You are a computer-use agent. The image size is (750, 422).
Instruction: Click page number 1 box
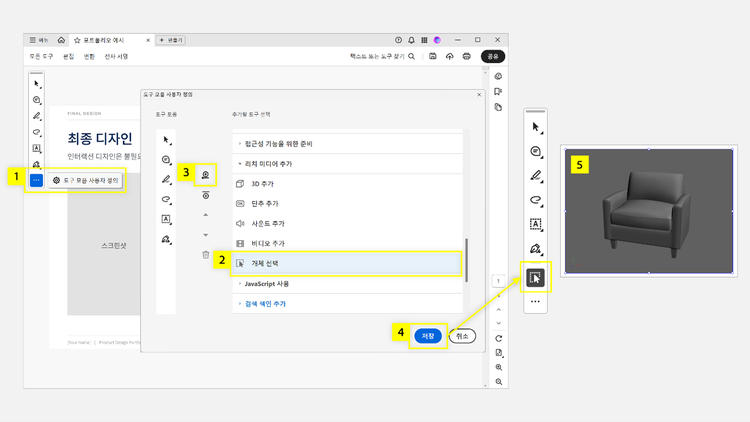tap(498, 281)
